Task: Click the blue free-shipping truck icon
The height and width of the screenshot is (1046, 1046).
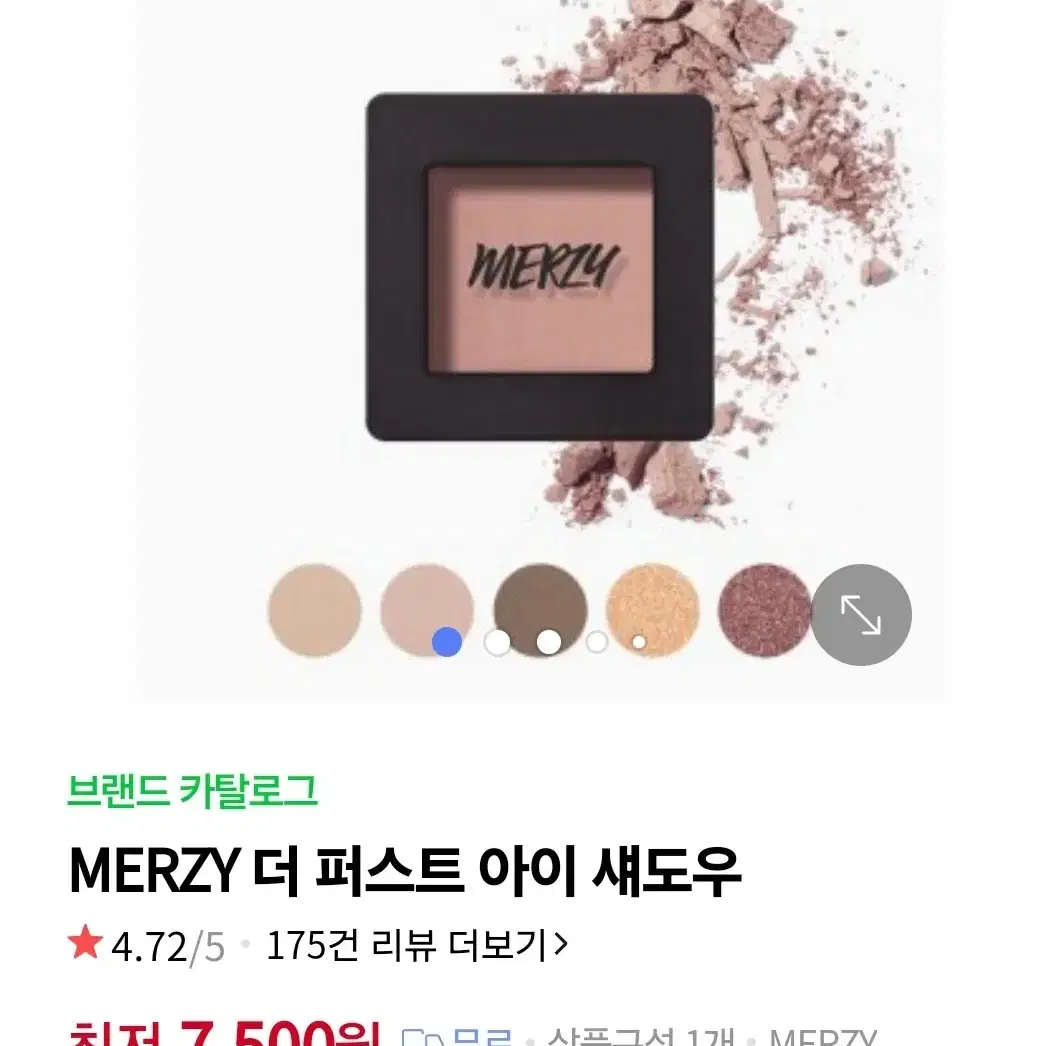Action: [423, 1038]
